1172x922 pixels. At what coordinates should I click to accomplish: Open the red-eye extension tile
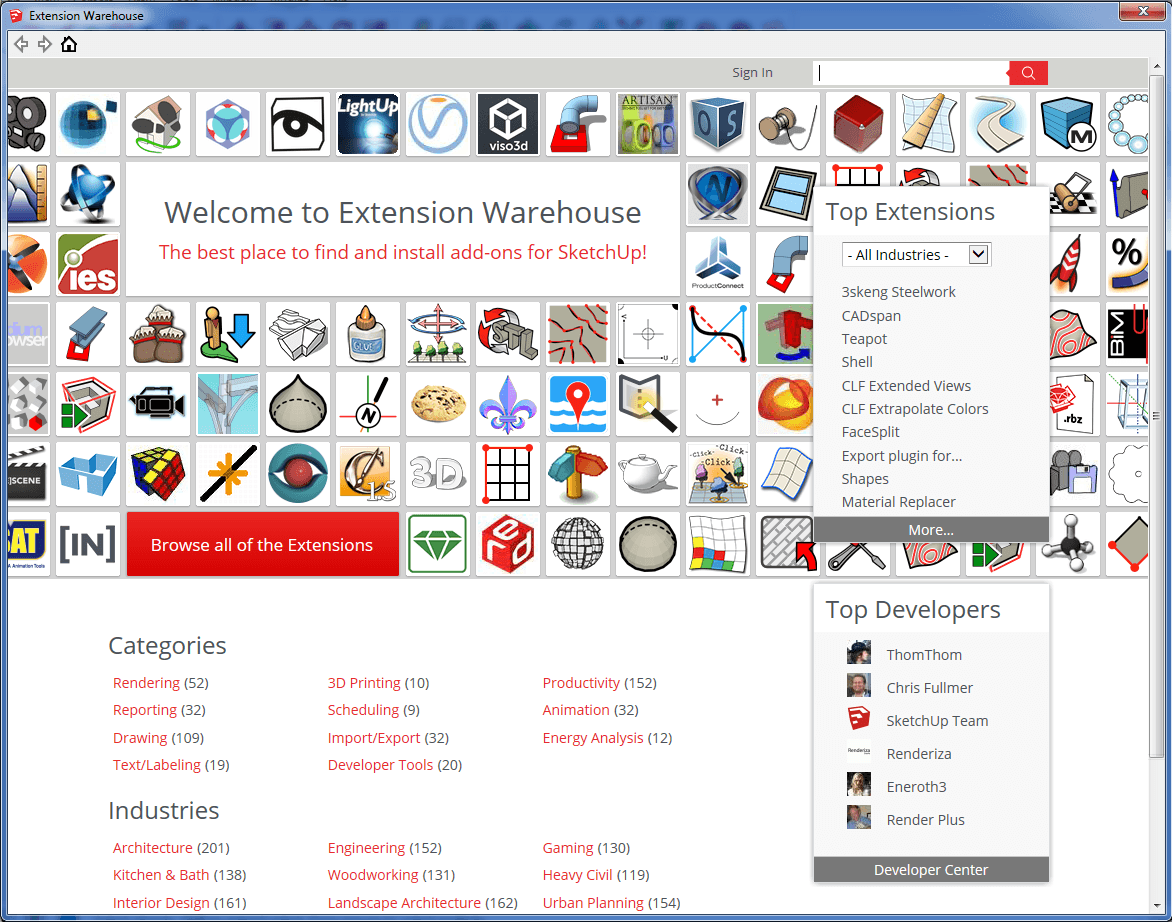[x=297, y=474]
